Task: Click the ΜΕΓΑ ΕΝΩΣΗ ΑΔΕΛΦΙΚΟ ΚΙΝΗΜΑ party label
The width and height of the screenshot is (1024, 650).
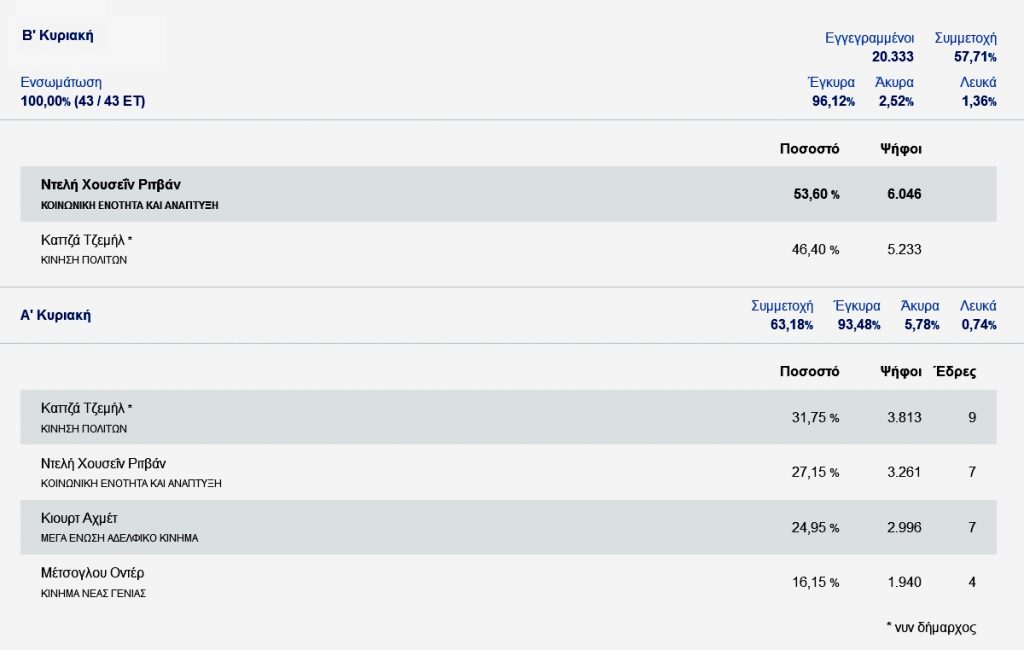Action: pyautogui.click(x=119, y=538)
